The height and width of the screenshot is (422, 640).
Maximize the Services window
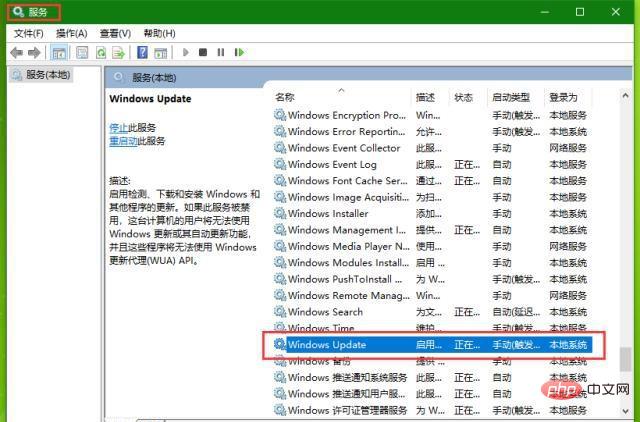580,12
